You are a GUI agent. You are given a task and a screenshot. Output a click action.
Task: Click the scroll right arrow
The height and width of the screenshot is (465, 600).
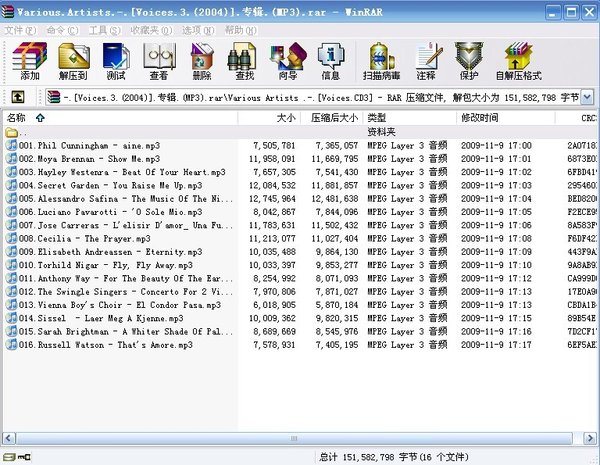click(x=590, y=438)
